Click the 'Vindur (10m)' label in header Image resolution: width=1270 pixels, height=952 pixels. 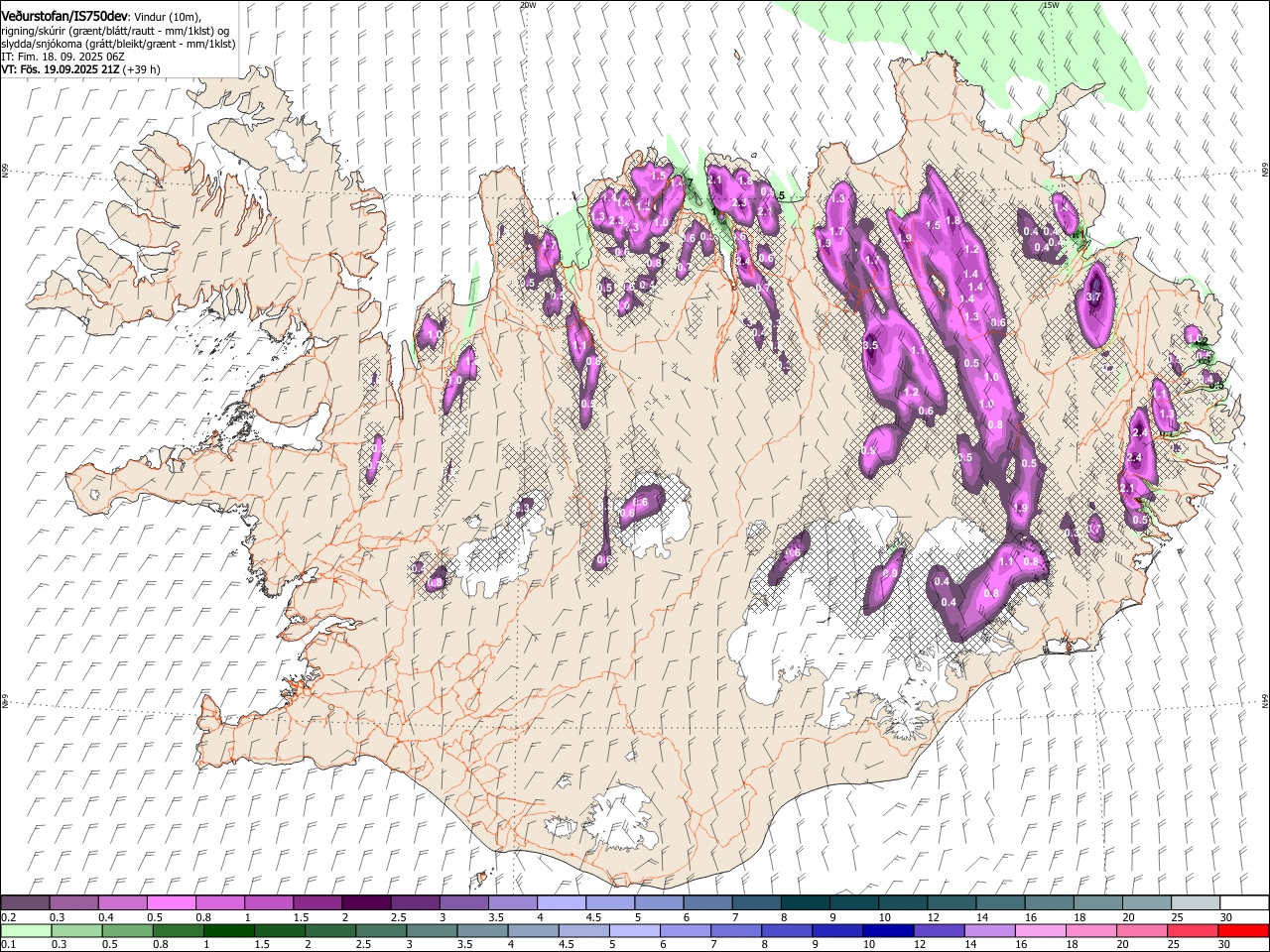coord(168,17)
